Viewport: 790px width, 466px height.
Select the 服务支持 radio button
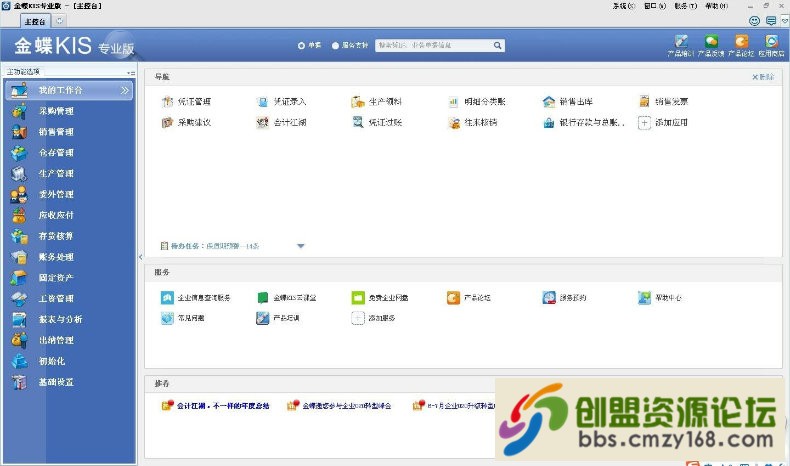click(x=335, y=45)
